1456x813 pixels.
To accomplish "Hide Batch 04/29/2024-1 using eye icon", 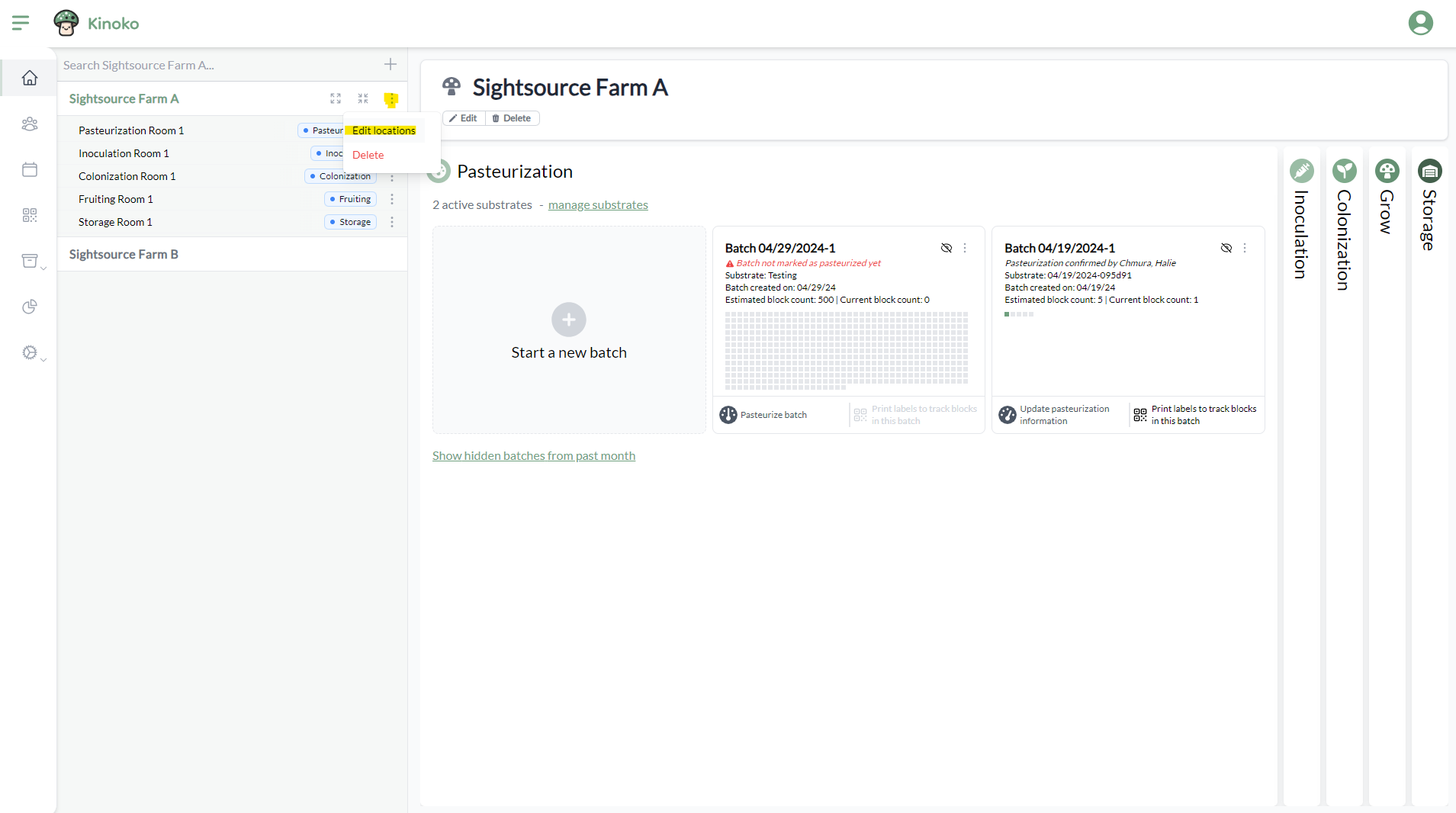I will [947, 248].
